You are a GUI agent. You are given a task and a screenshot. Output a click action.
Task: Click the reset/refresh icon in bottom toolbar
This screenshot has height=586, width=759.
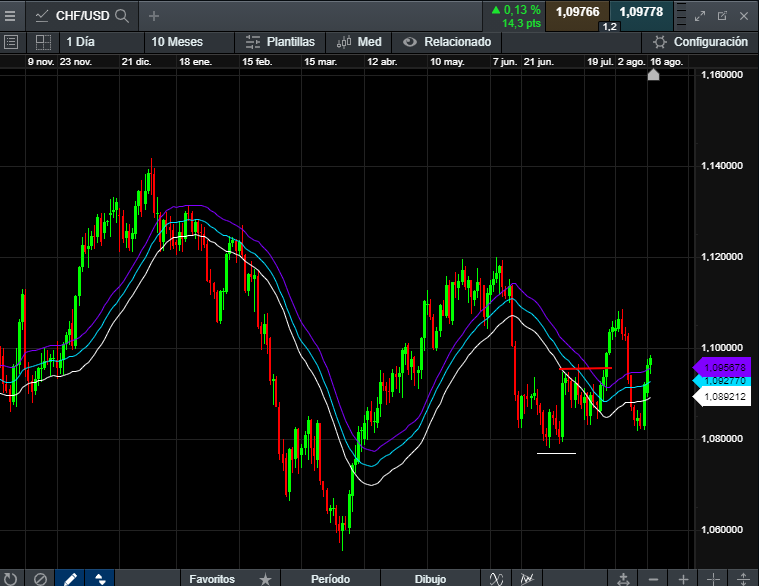(x=10, y=578)
